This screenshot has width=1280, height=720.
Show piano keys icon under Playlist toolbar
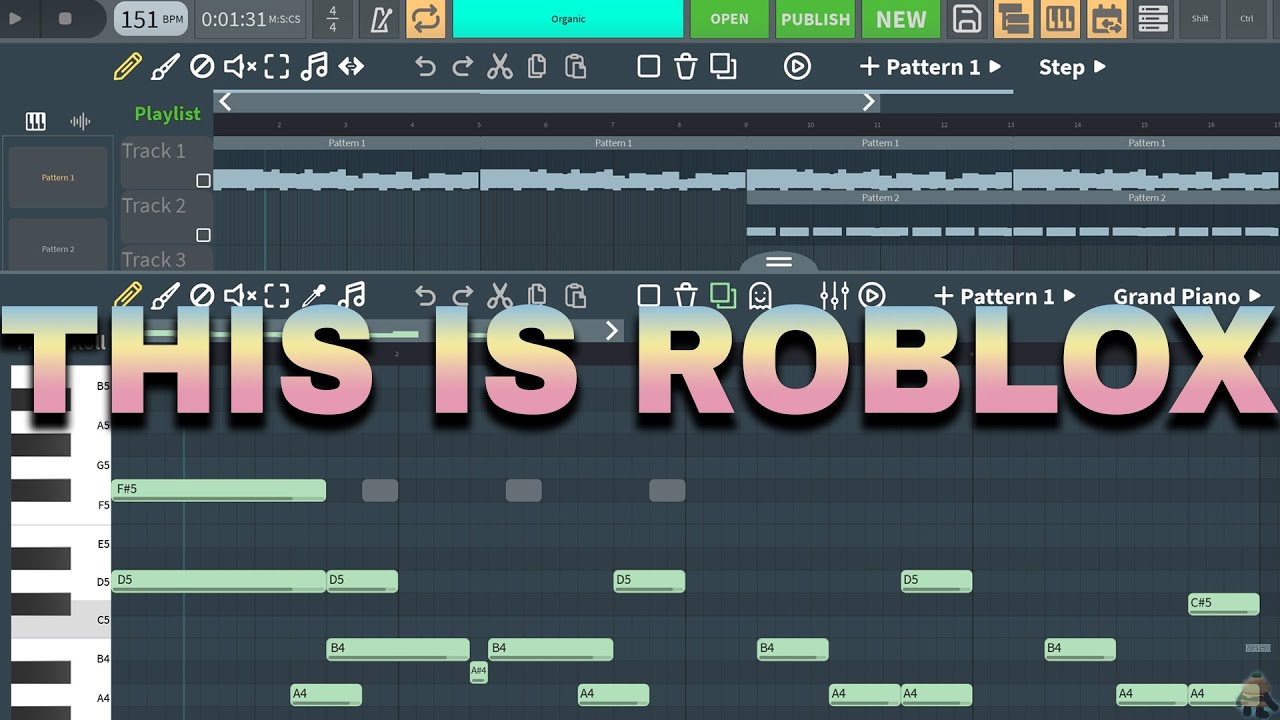point(35,122)
